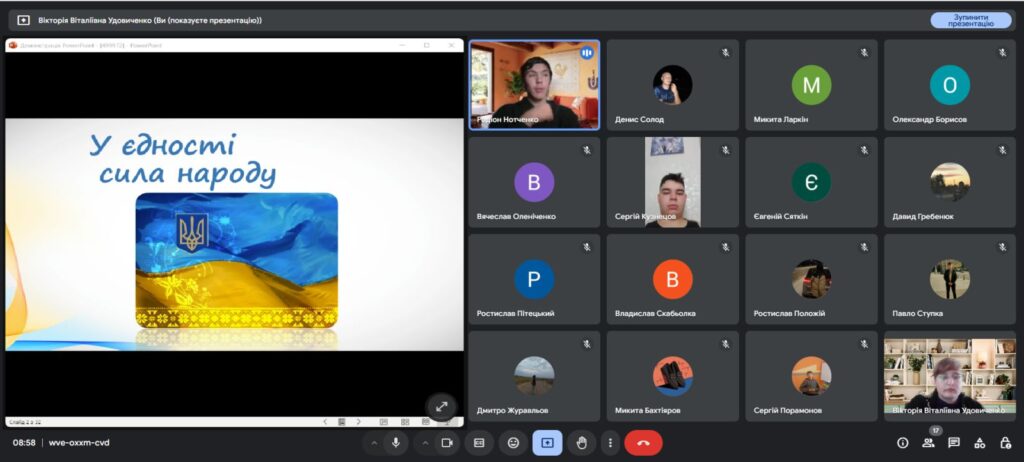The height and width of the screenshot is (462, 1024).
Task: Expand video settings arrow beside camera
Action: 425,442
